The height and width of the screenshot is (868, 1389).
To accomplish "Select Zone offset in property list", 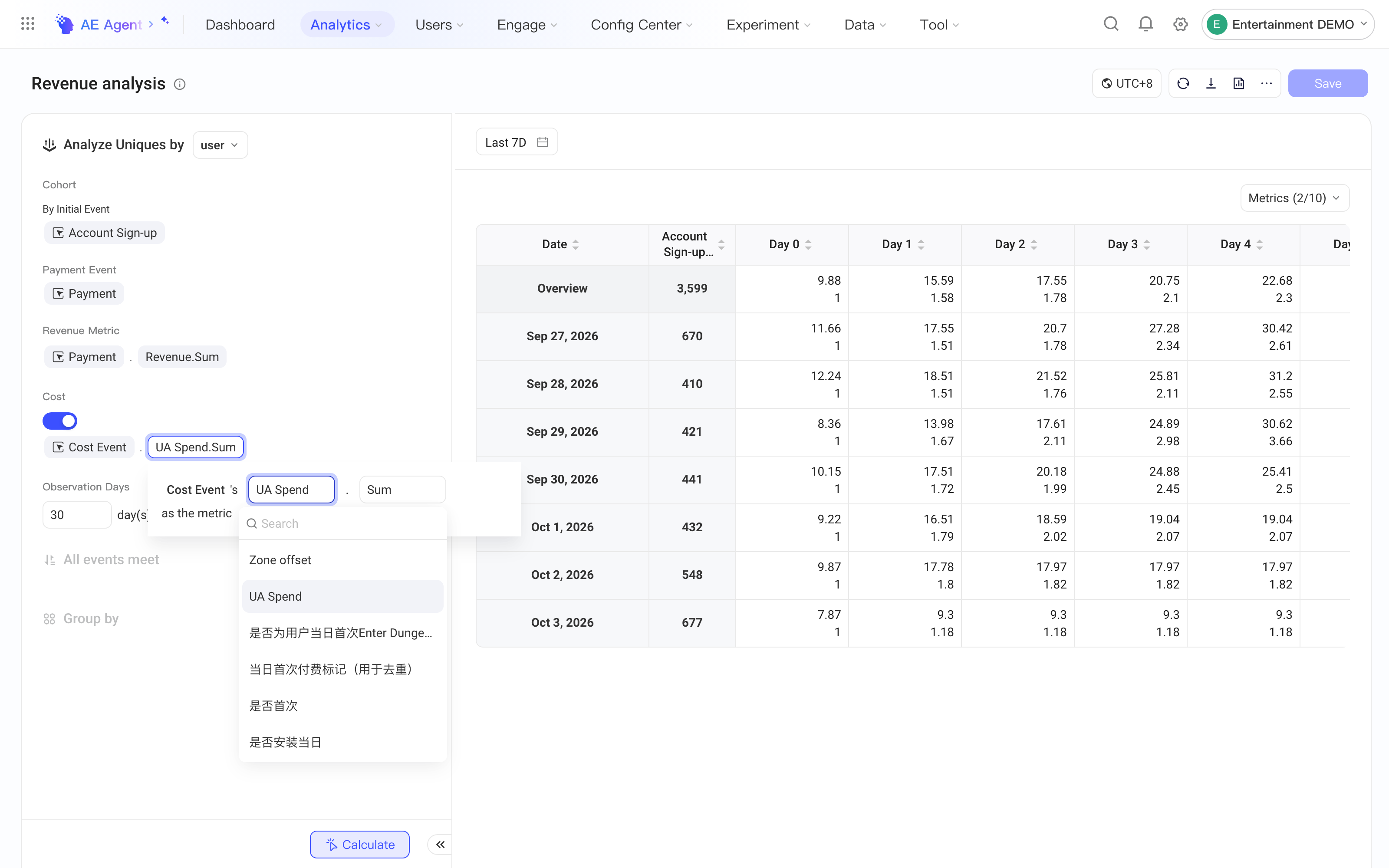I will click(x=342, y=560).
